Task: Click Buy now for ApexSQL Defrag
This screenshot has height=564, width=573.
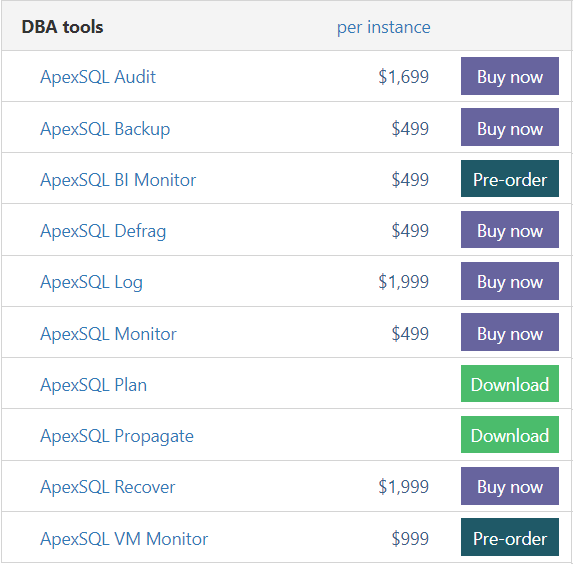Action: pos(510,230)
